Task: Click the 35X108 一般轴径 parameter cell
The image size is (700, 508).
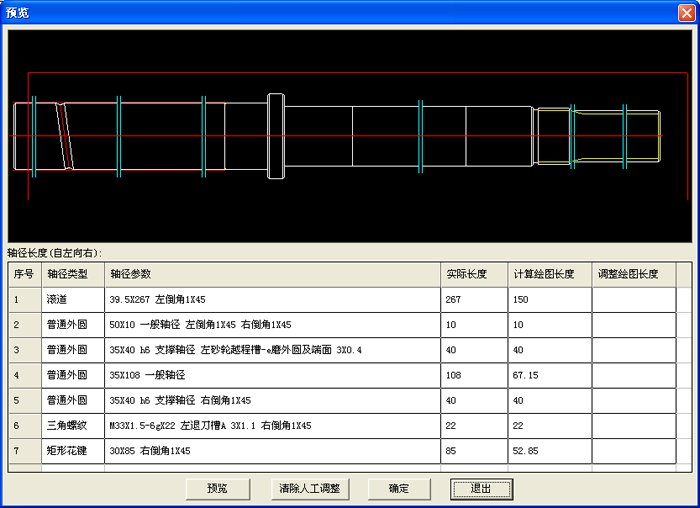Action: (x=272, y=375)
